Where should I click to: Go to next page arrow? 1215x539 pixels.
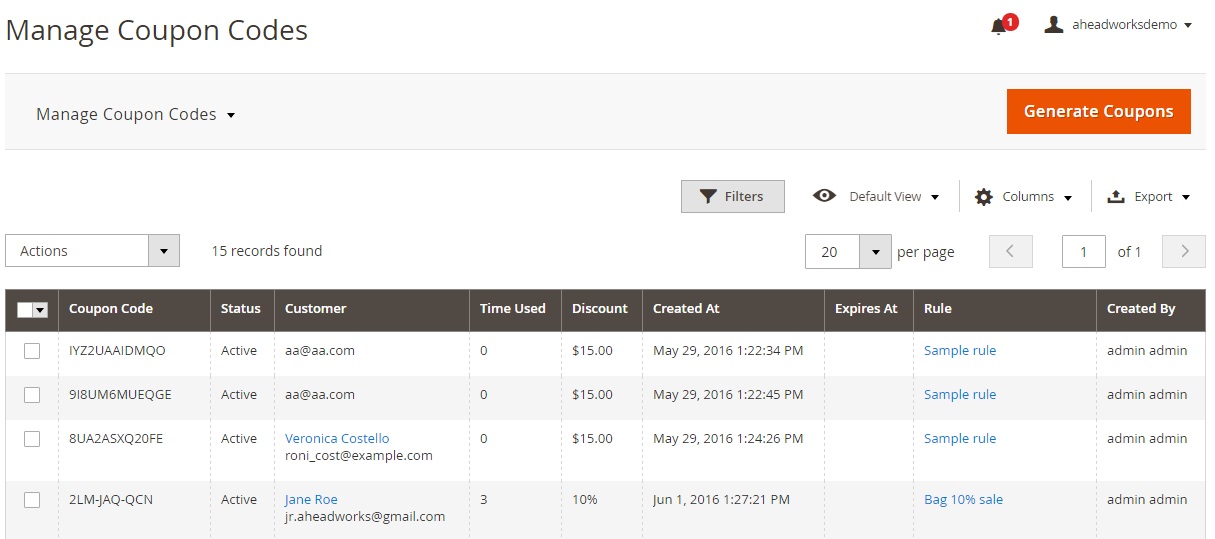[1184, 252]
